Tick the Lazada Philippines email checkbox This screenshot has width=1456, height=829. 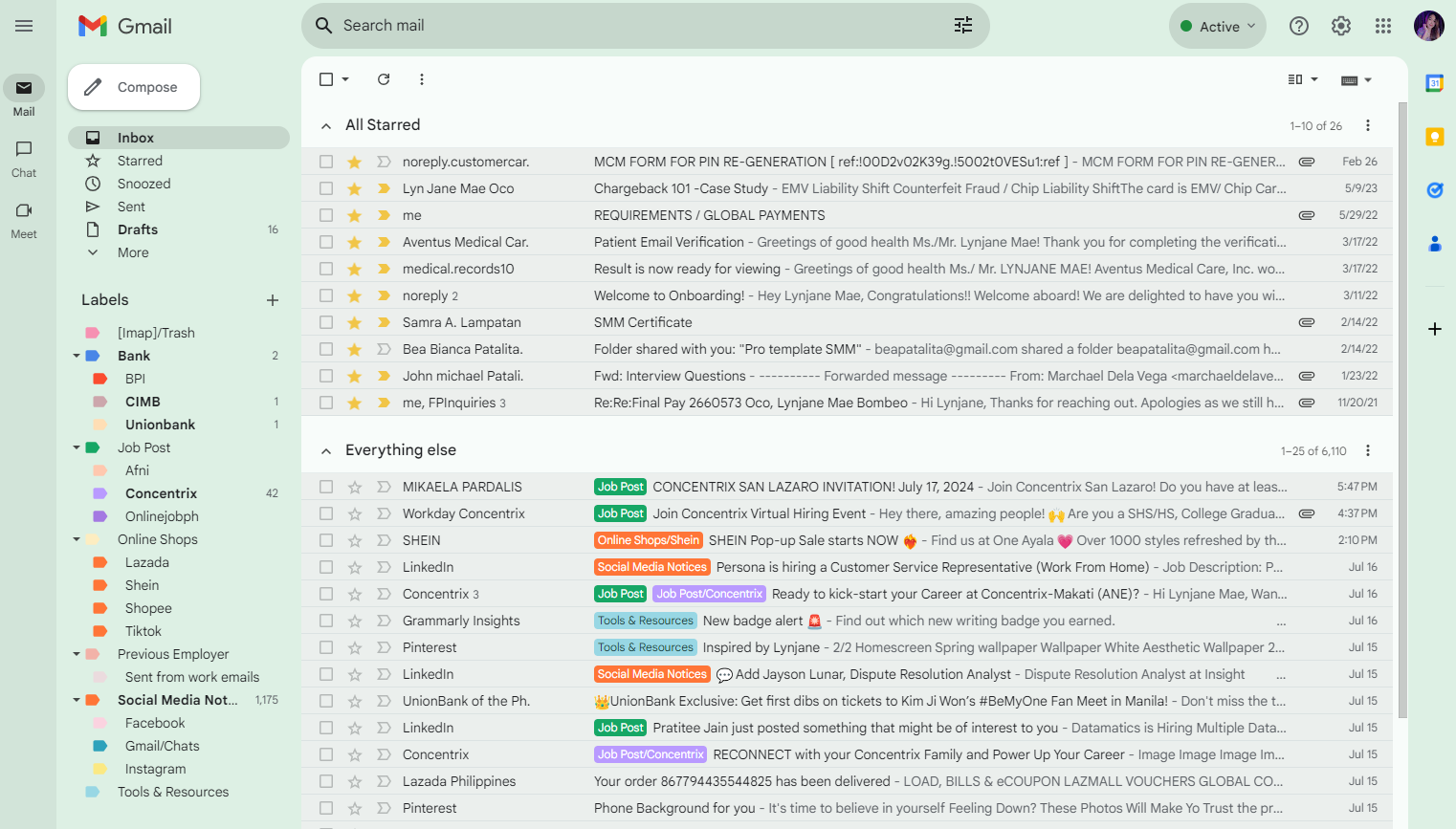pos(326,781)
